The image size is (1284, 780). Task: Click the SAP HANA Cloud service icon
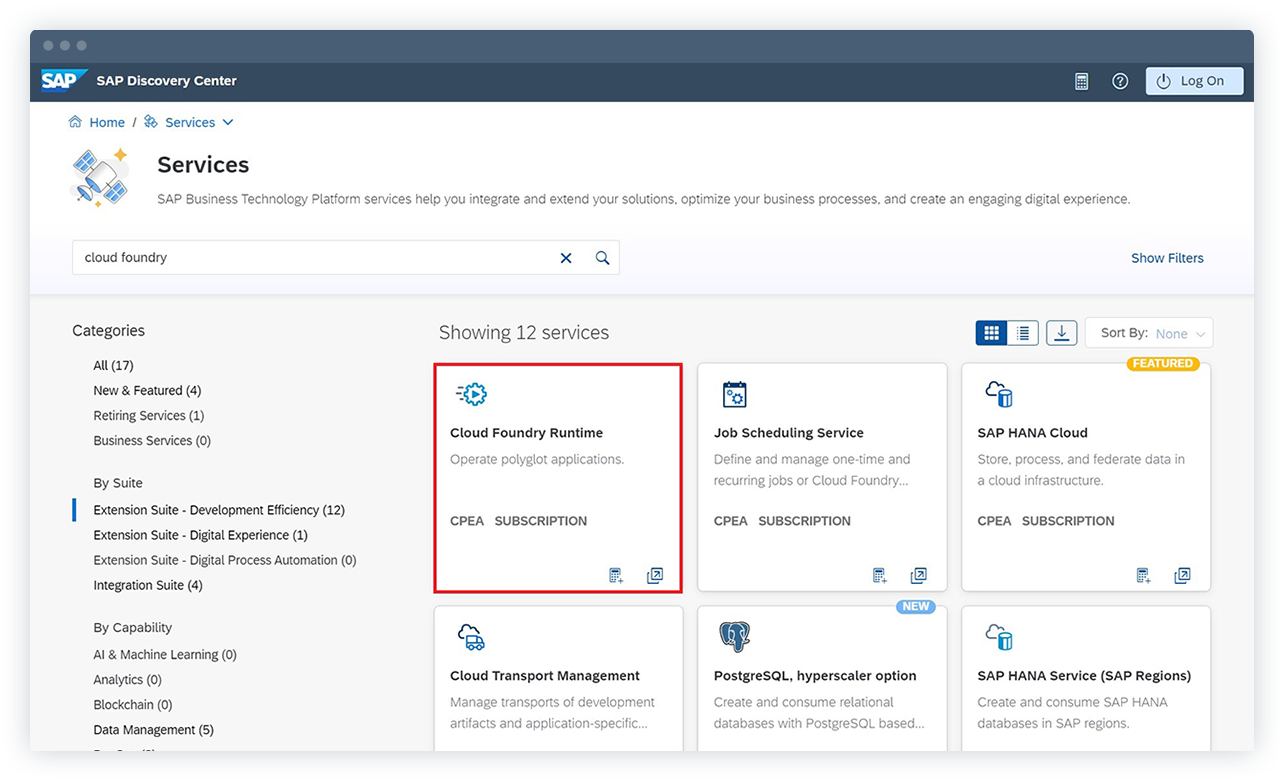pos(999,394)
